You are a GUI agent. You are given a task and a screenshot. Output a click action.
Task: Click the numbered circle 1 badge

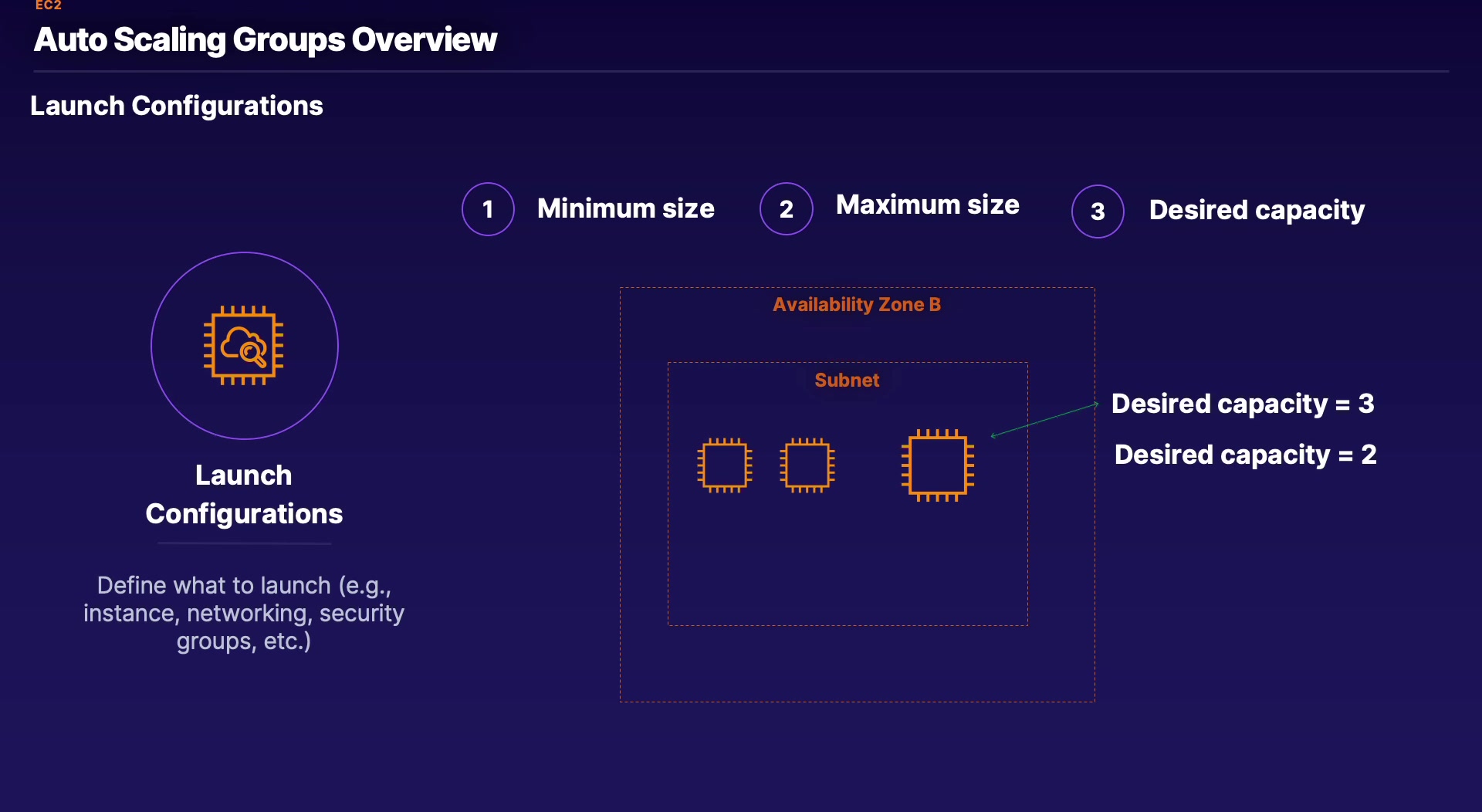[488, 209]
